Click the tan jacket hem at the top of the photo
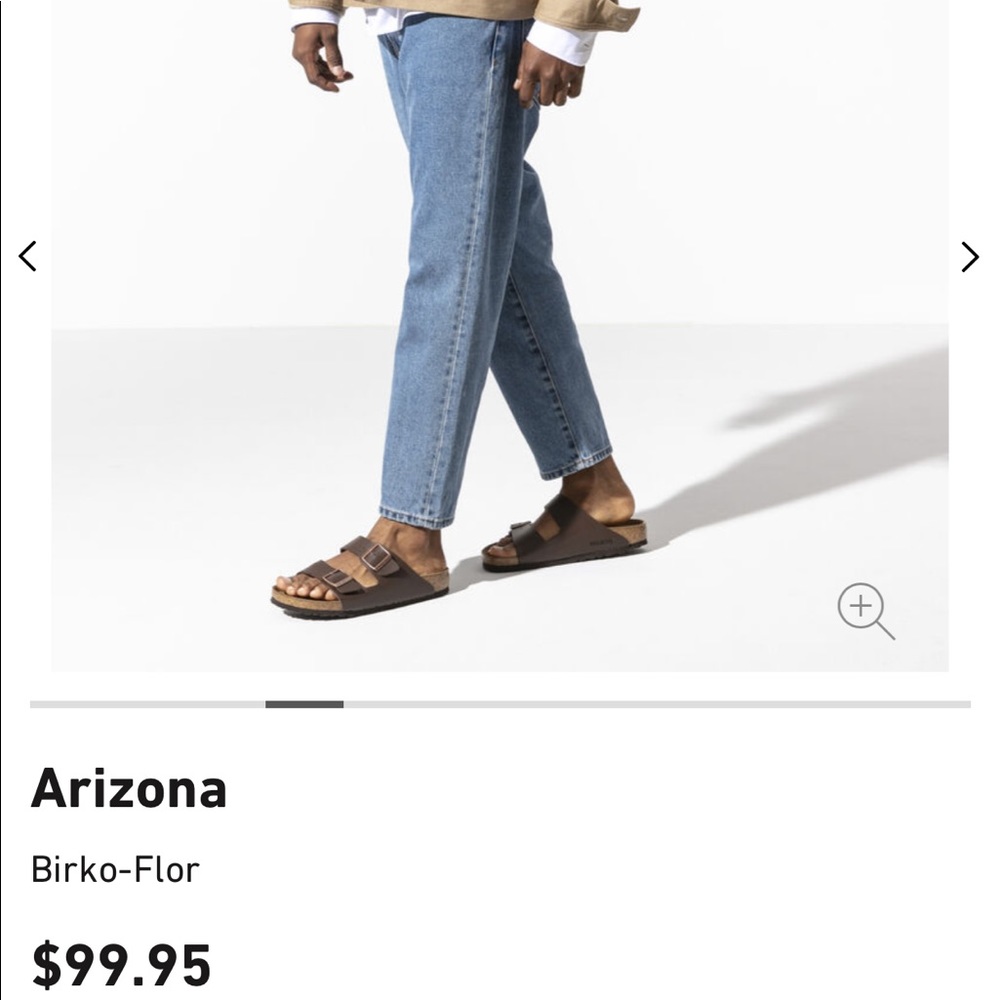The width and height of the screenshot is (1000, 1000). tap(464, 11)
